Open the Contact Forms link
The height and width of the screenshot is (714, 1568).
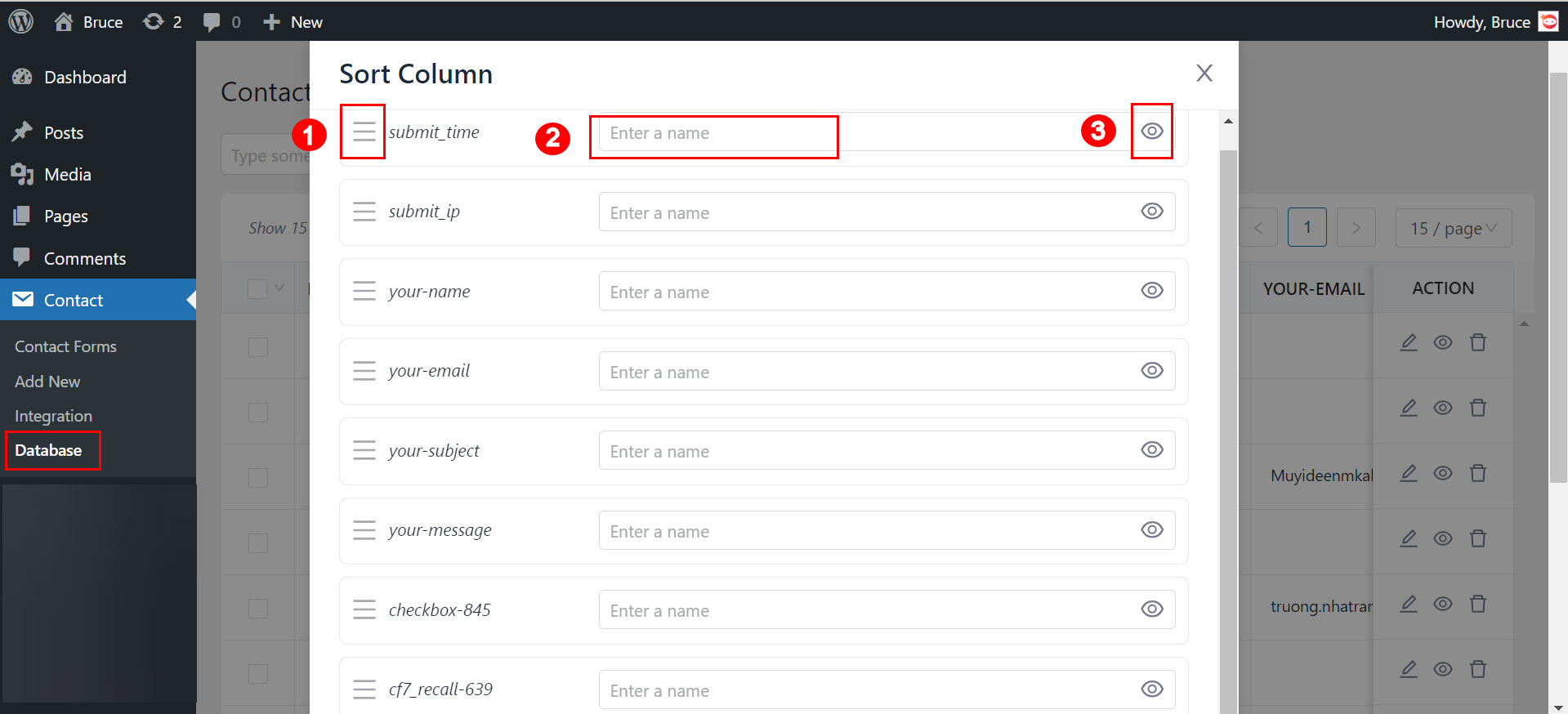click(65, 346)
